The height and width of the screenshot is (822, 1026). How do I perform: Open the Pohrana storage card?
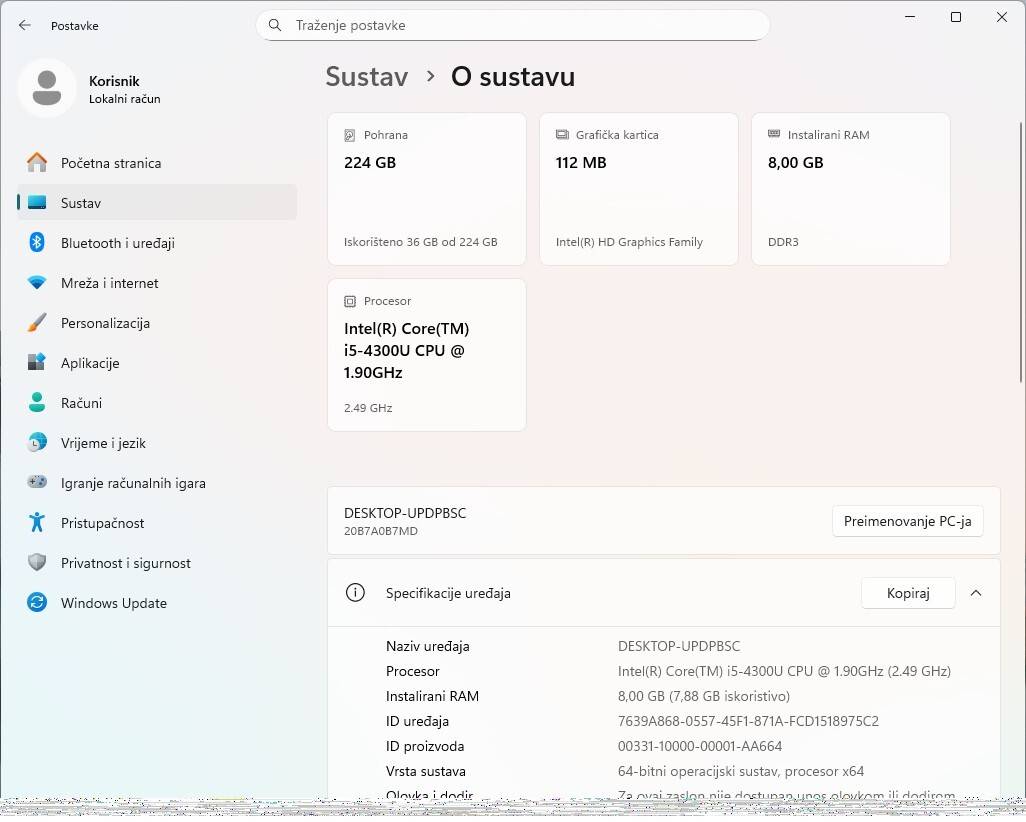pos(427,189)
